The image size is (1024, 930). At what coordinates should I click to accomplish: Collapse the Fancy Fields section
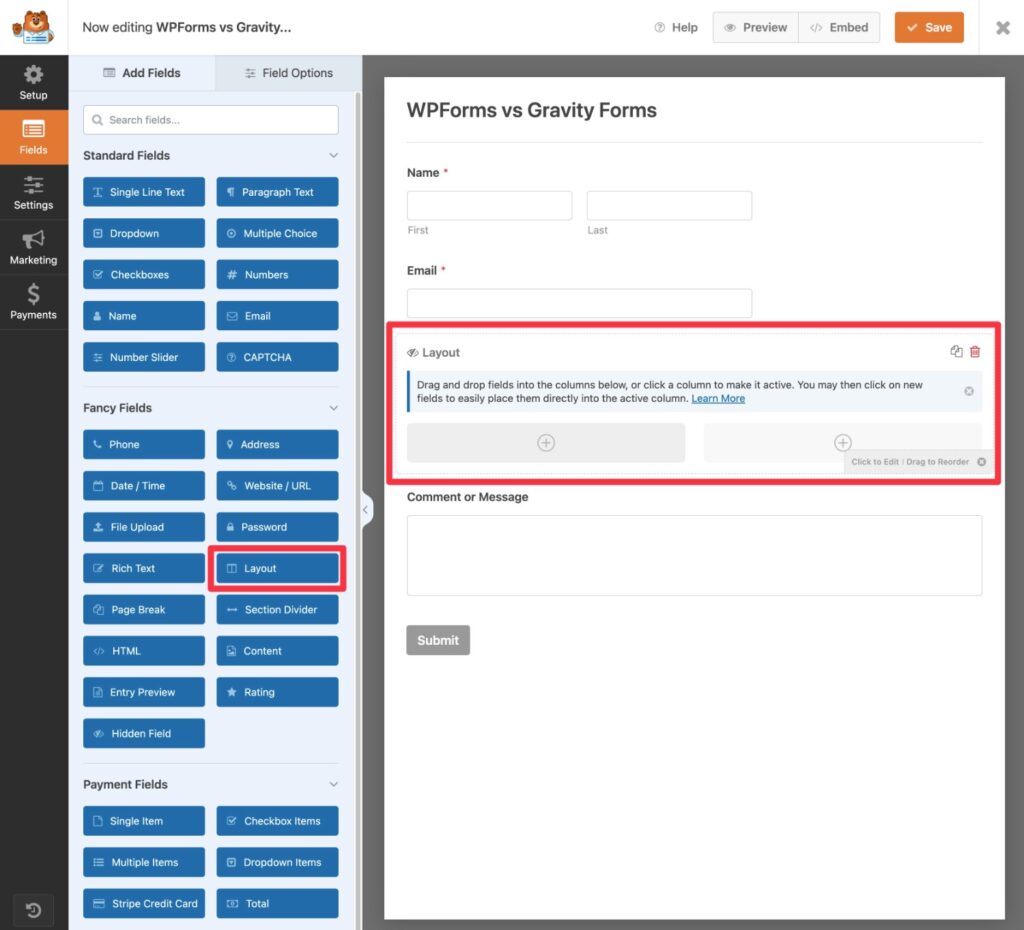pyautogui.click(x=334, y=407)
